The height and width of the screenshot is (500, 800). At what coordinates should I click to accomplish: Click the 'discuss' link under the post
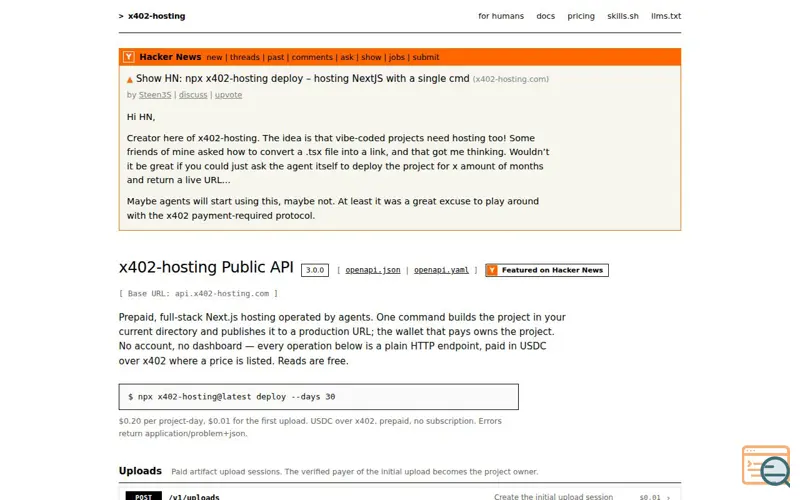tap(193, 95)
